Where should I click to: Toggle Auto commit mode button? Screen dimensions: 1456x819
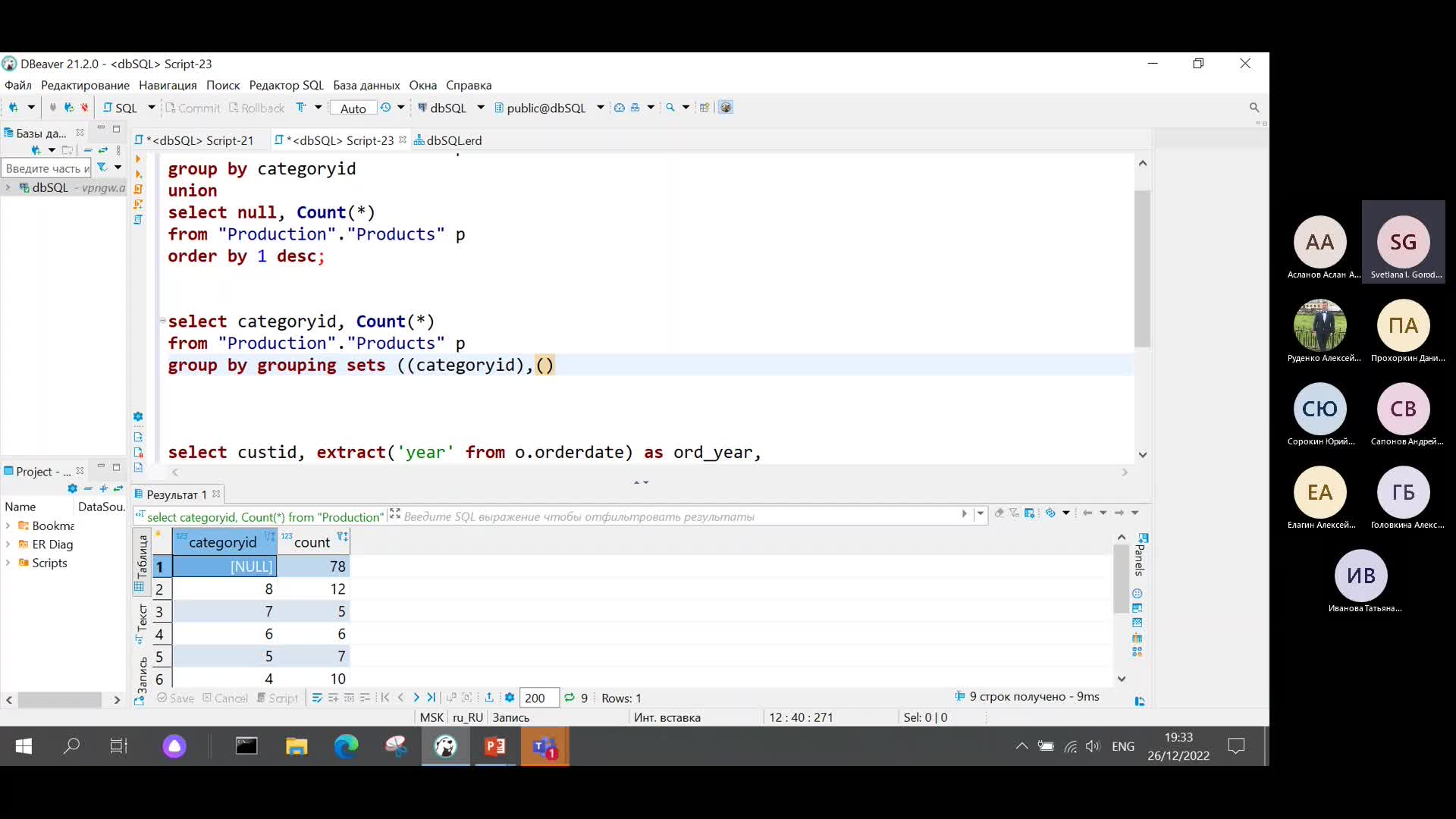(353, 108)
